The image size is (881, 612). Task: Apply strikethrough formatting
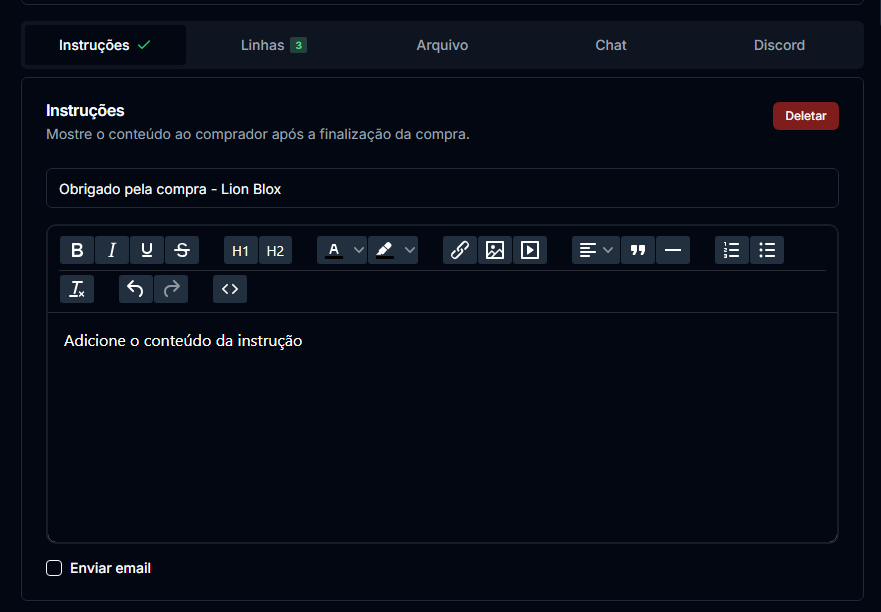coord(181,250)
